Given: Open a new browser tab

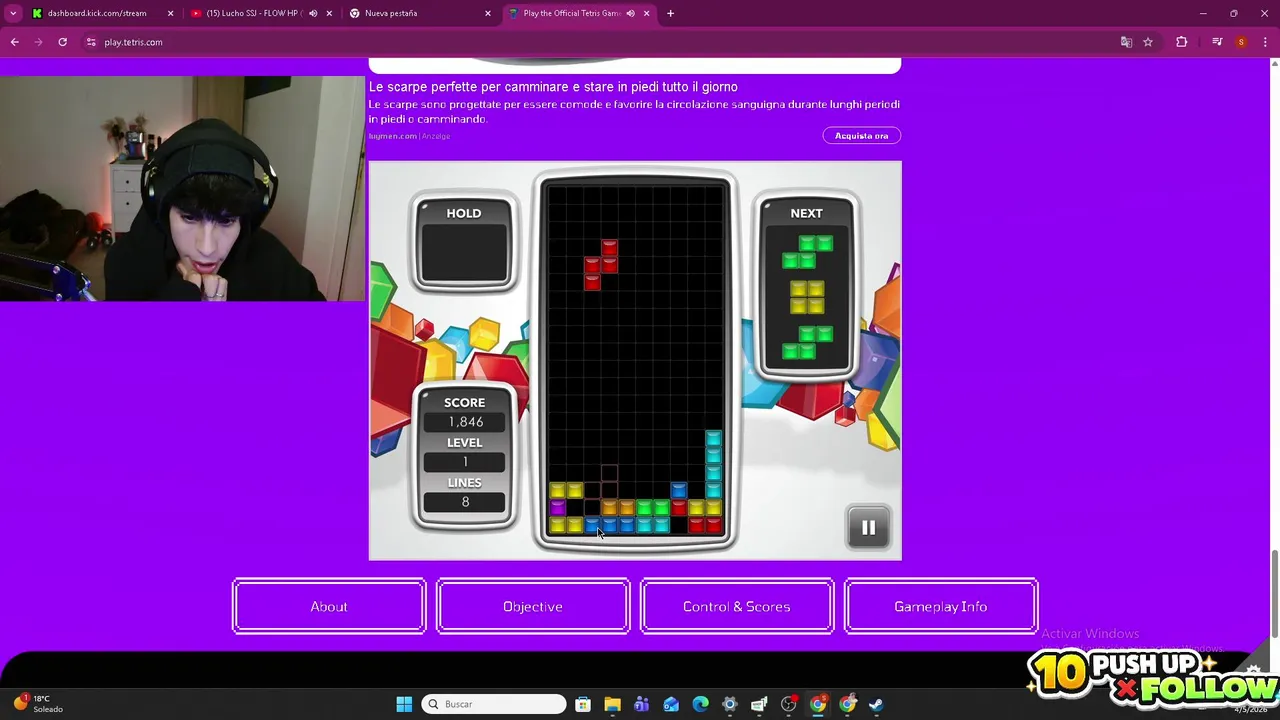Looking at the screenshot, I should 670,13.
